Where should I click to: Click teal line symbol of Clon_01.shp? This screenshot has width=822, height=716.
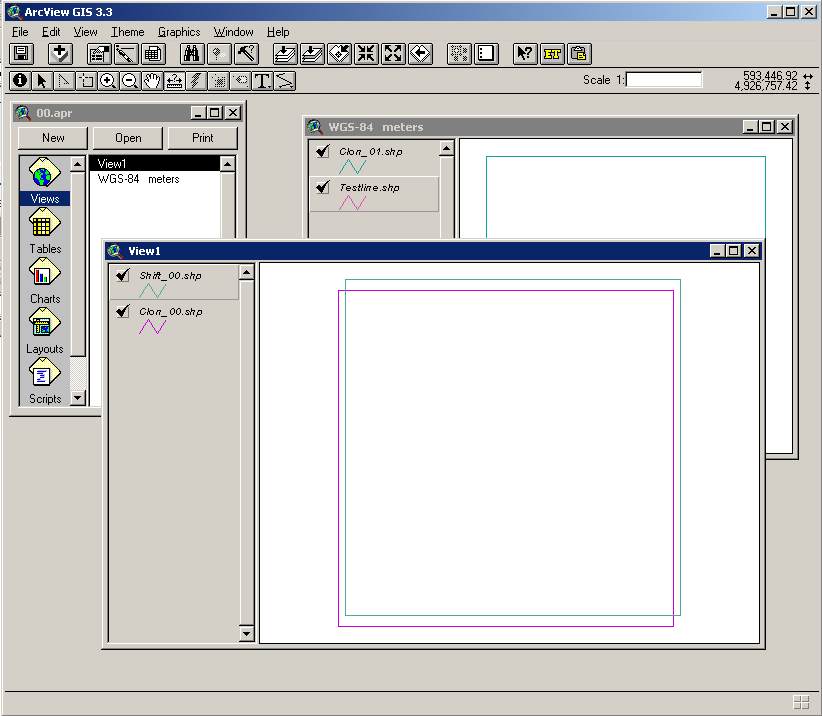pos(353,167)
